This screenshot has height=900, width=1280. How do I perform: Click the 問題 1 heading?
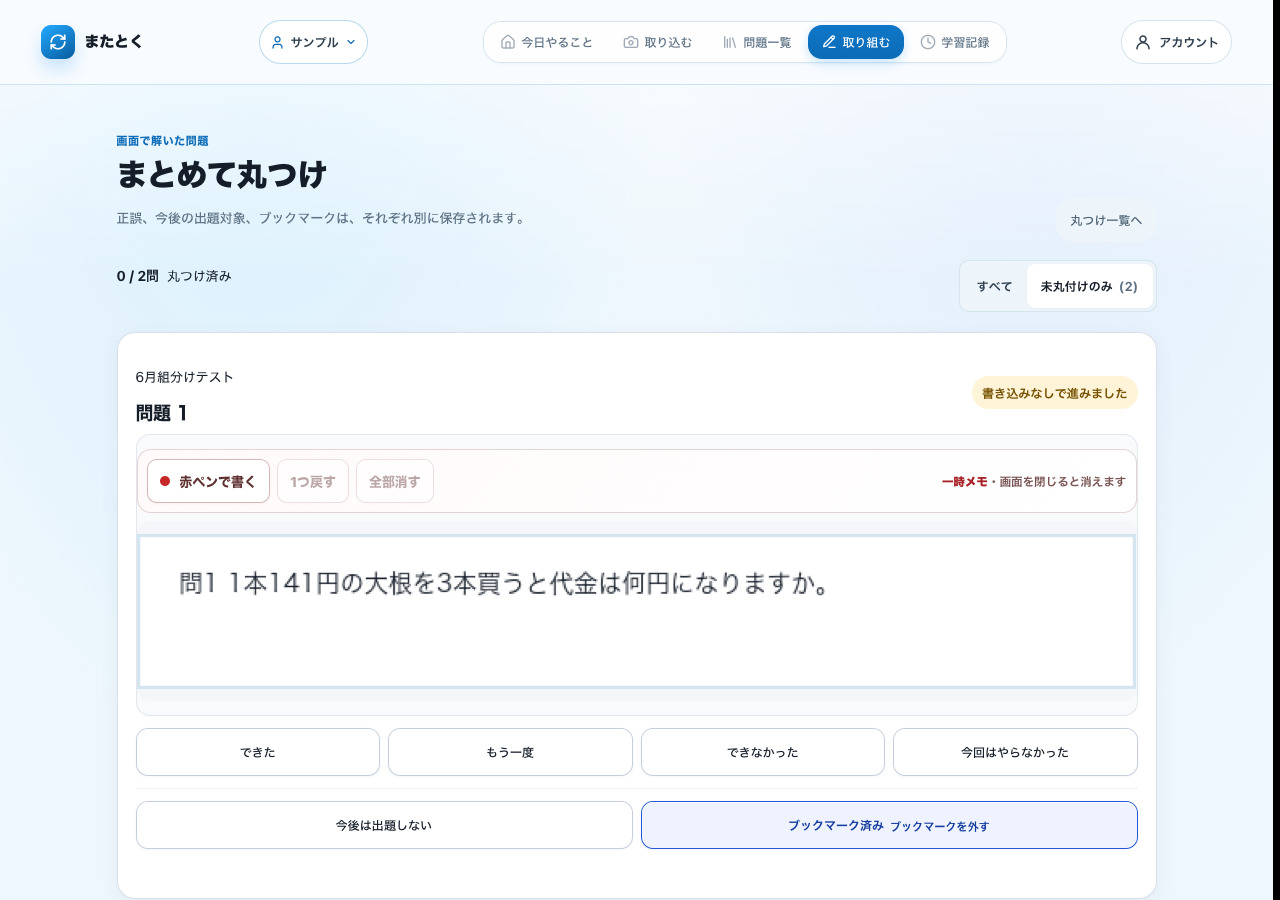162,413
